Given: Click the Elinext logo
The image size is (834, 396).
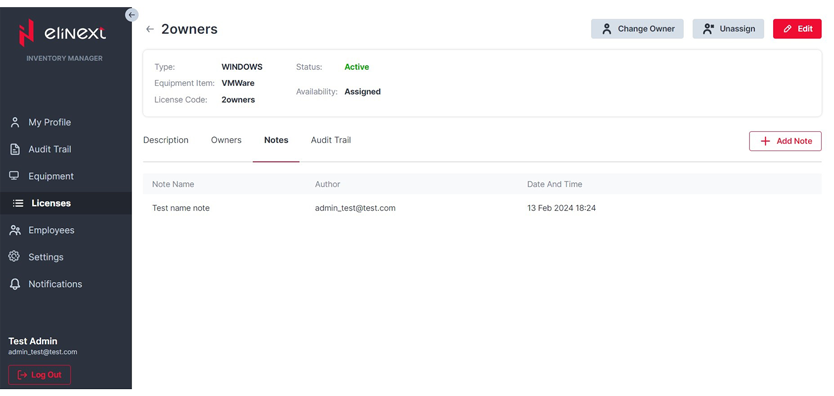Looking at the screenshot, I should 62,33.
